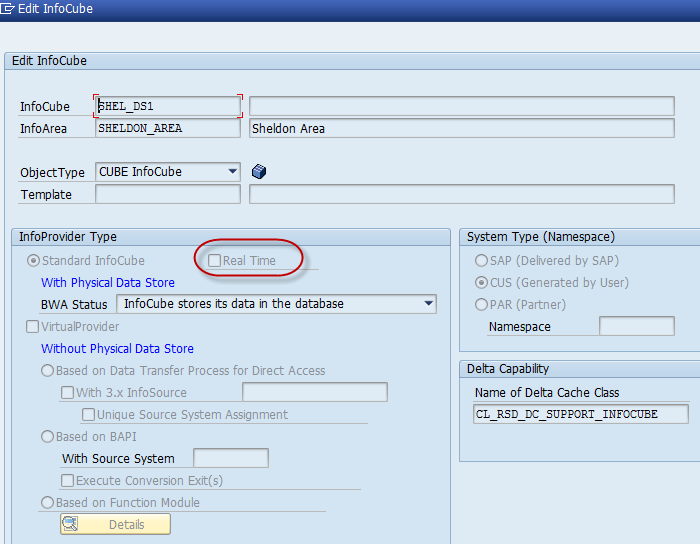This screenshot has width=700, height=544.
Task: Click the Delta Capability group header
Action: 508,369
